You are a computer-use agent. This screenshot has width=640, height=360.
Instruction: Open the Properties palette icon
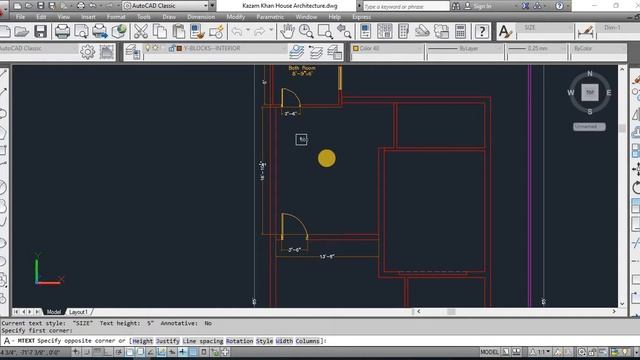[365, 31]
